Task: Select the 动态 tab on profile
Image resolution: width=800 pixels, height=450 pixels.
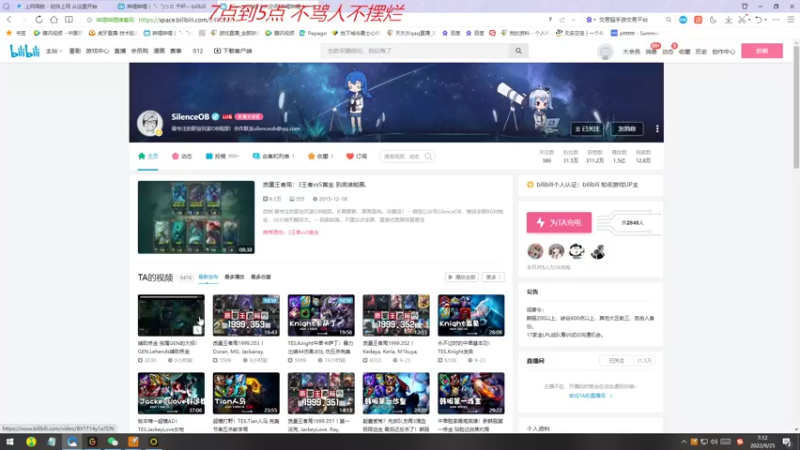Action: pyautogui.click(x=182, y=156)
